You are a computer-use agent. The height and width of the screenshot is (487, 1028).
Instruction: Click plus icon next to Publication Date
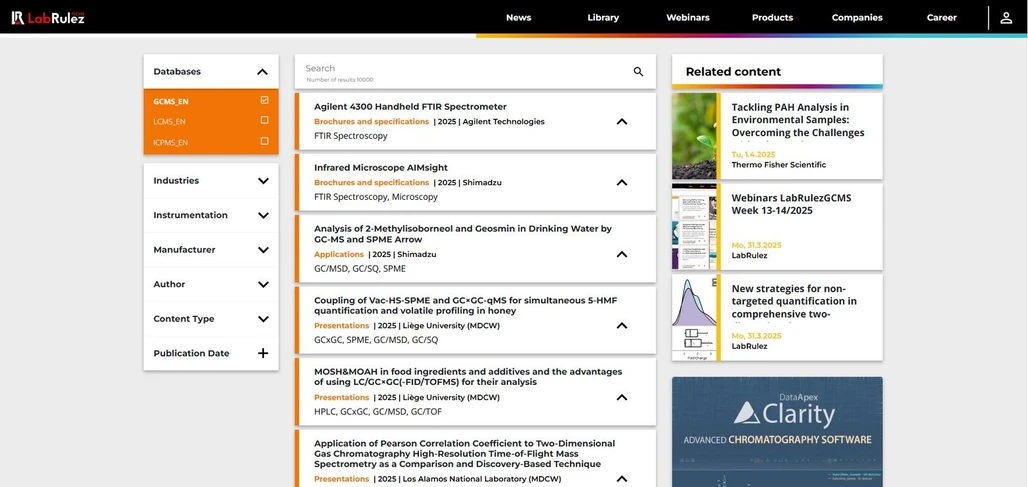(x=263, y=353)
